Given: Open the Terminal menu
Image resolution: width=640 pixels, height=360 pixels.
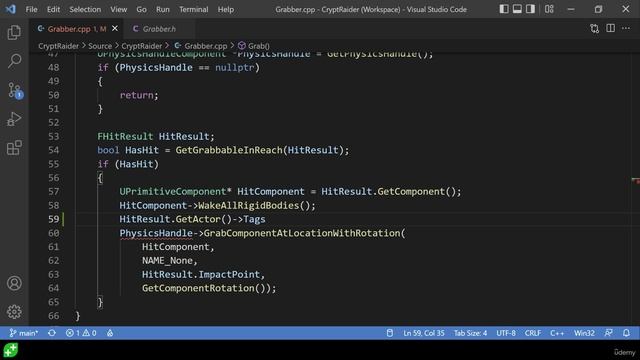Looking at the screenshot, I should pyautogui.click(x=193, y=9).
